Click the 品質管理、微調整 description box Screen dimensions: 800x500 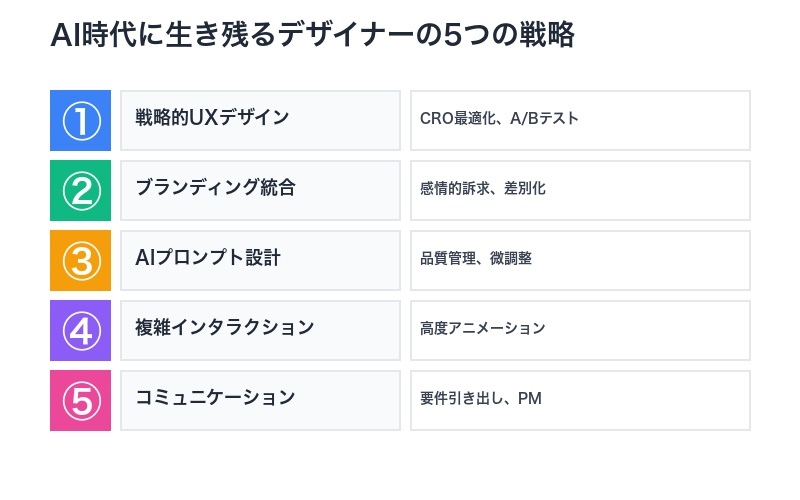tap(580, 260)
